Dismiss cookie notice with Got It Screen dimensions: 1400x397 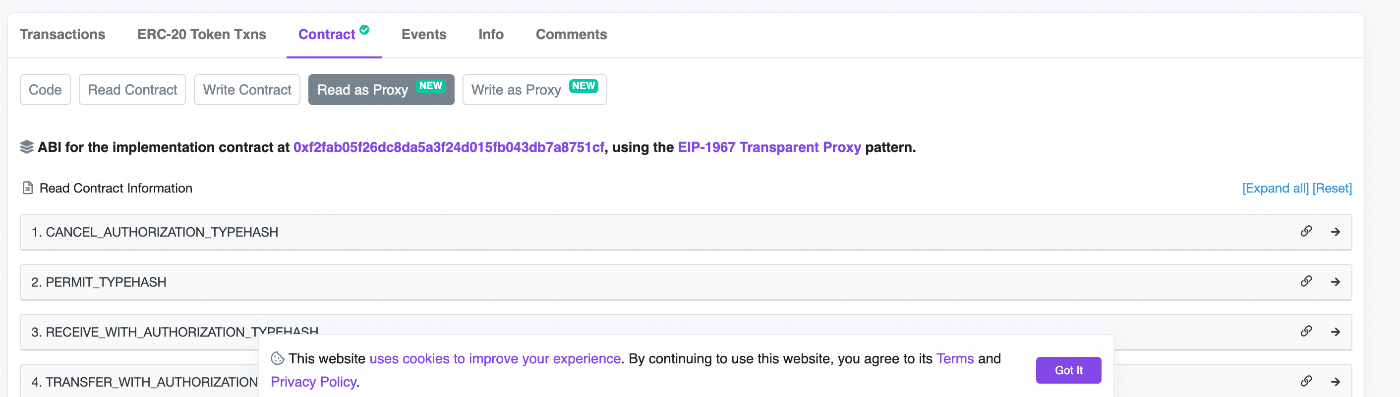point(1068,370)
